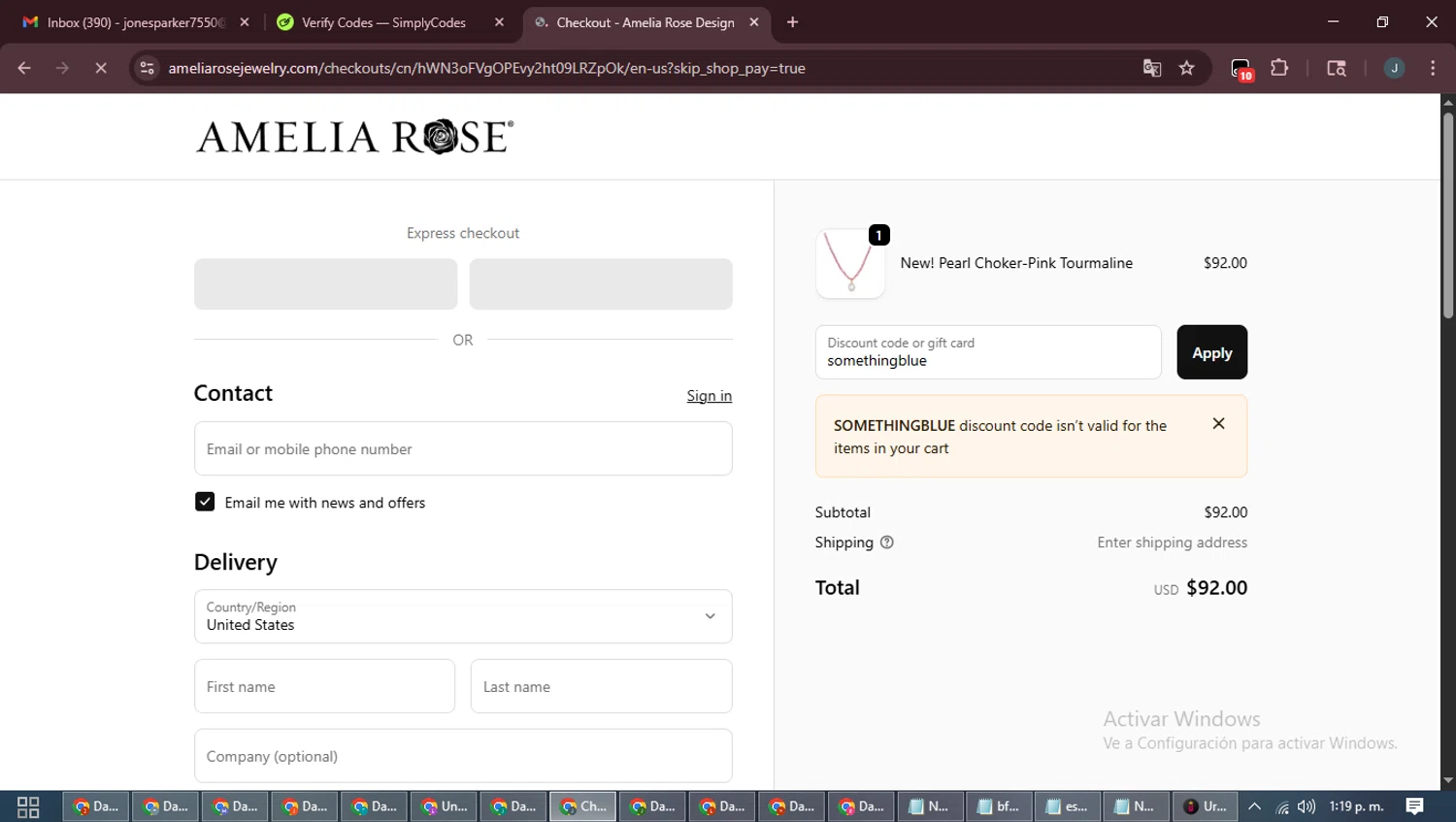Click the Subtotal $92.00 amount
This screenshot has width=1456, height=822.
(x=1225, y=512)
